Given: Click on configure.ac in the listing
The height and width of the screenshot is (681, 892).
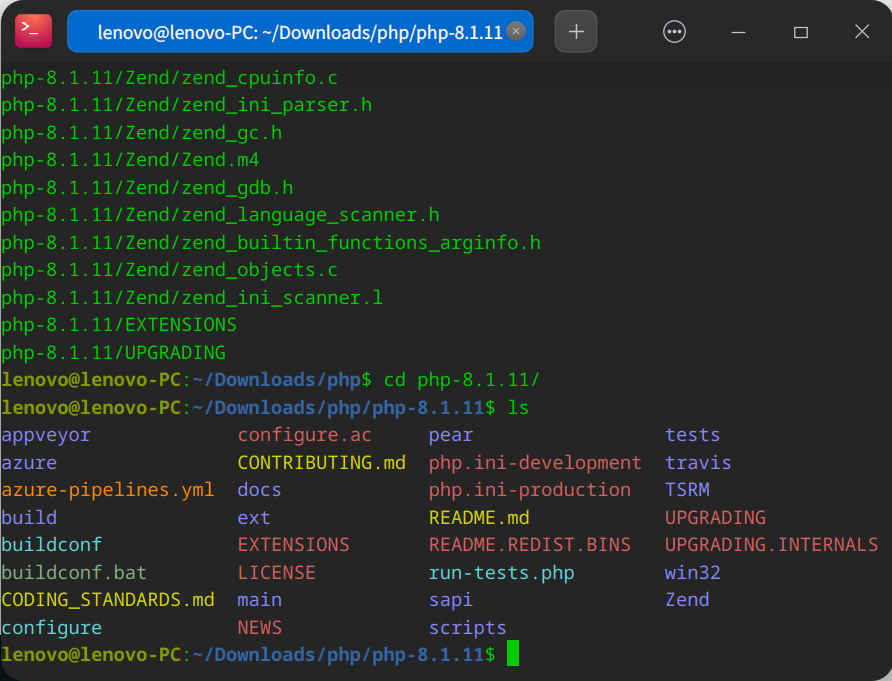Looking at the screenshot, I should (304, 435).
